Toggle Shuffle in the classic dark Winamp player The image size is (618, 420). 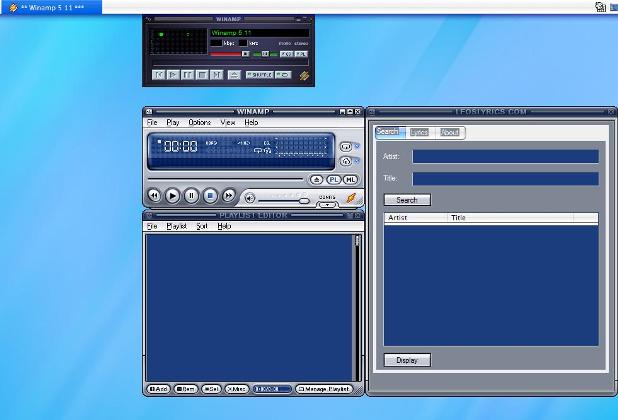pyautogui.click(x=259, y=74)
